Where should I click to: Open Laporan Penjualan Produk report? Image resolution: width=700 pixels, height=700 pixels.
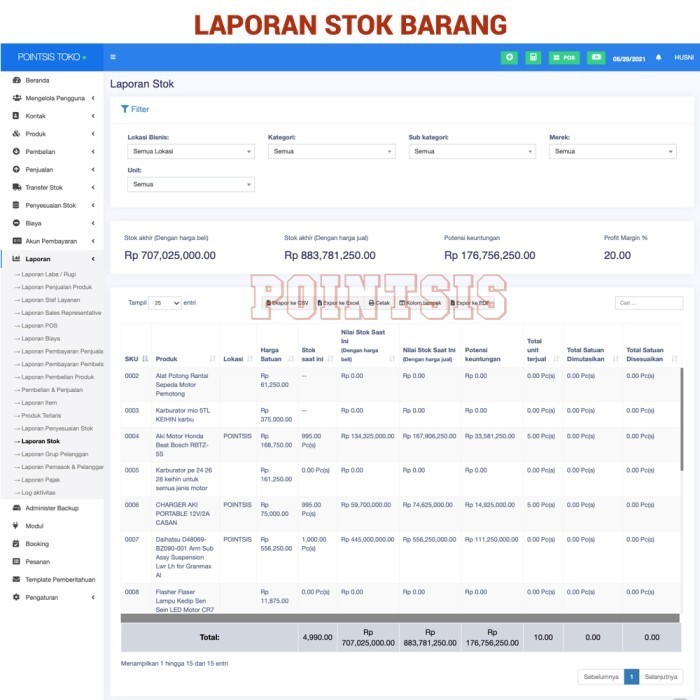point(56,288)
